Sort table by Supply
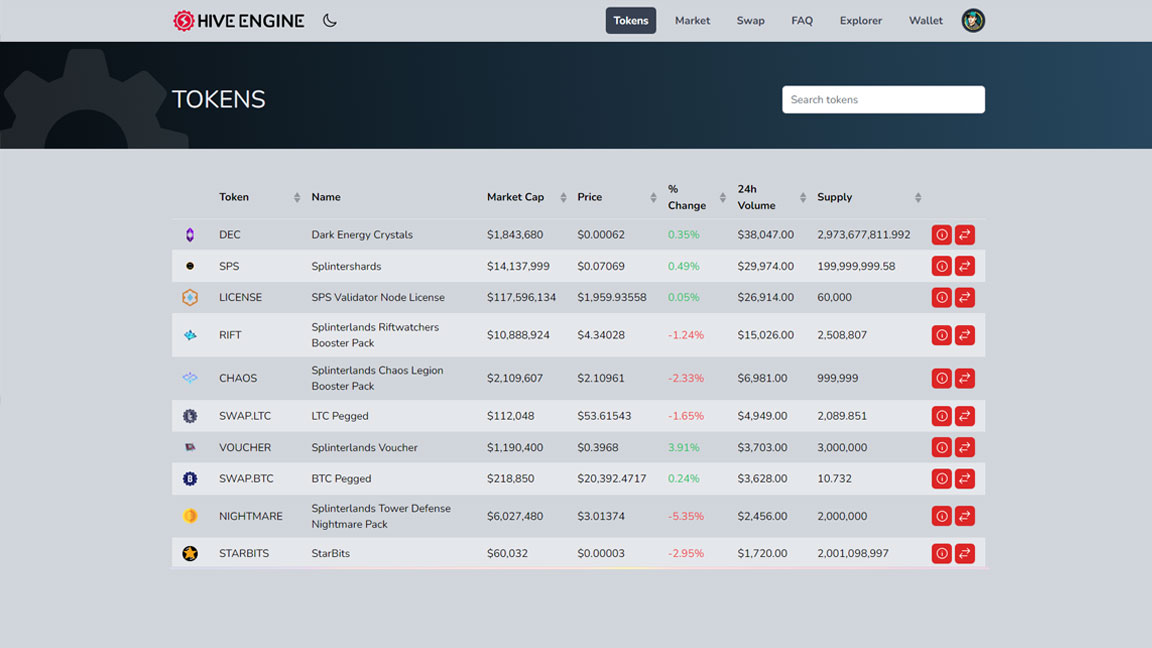Image resolution: width=1152 pixels, height=648 pixels. point(918,198)
